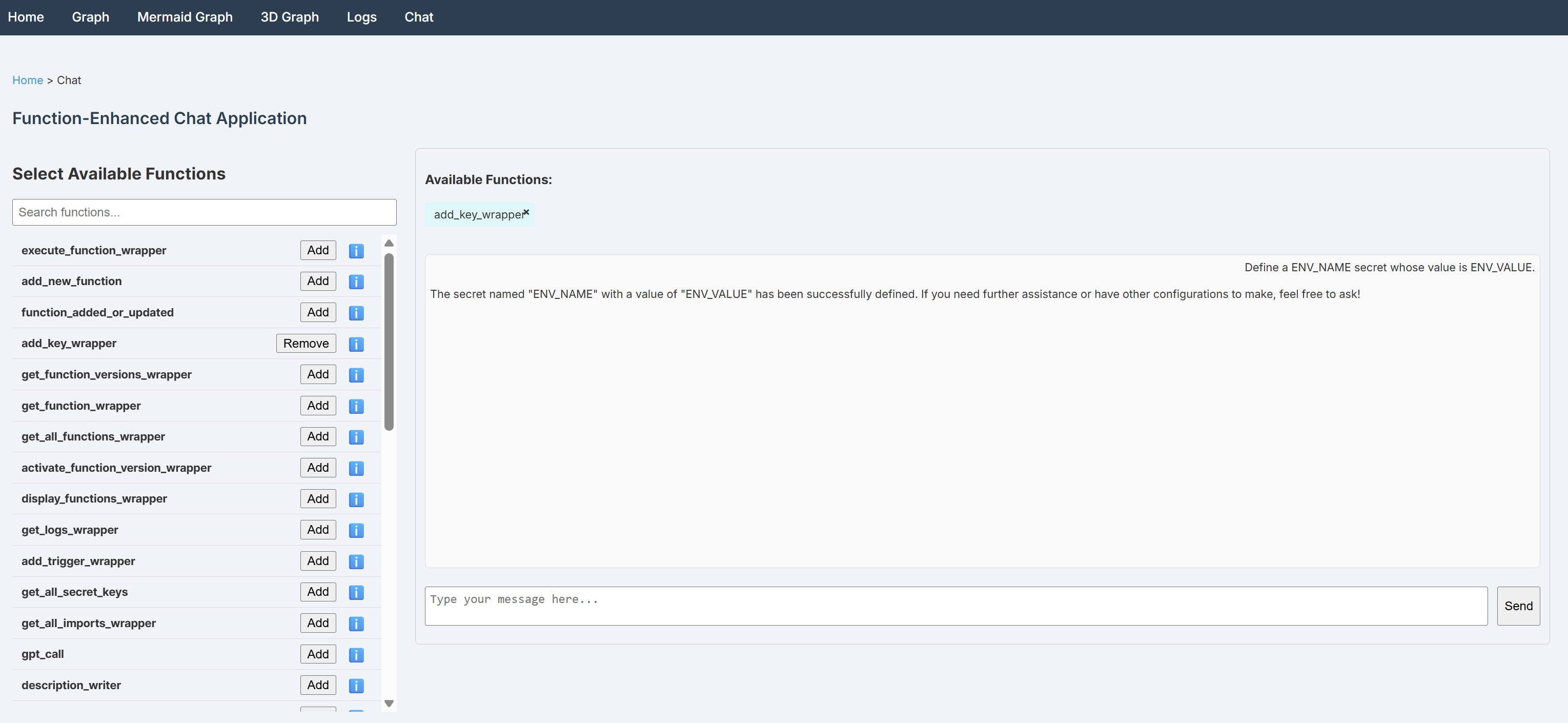Click info icon for get_all_secret_keys
The image size is (1568, 723).
coord(356,593)
